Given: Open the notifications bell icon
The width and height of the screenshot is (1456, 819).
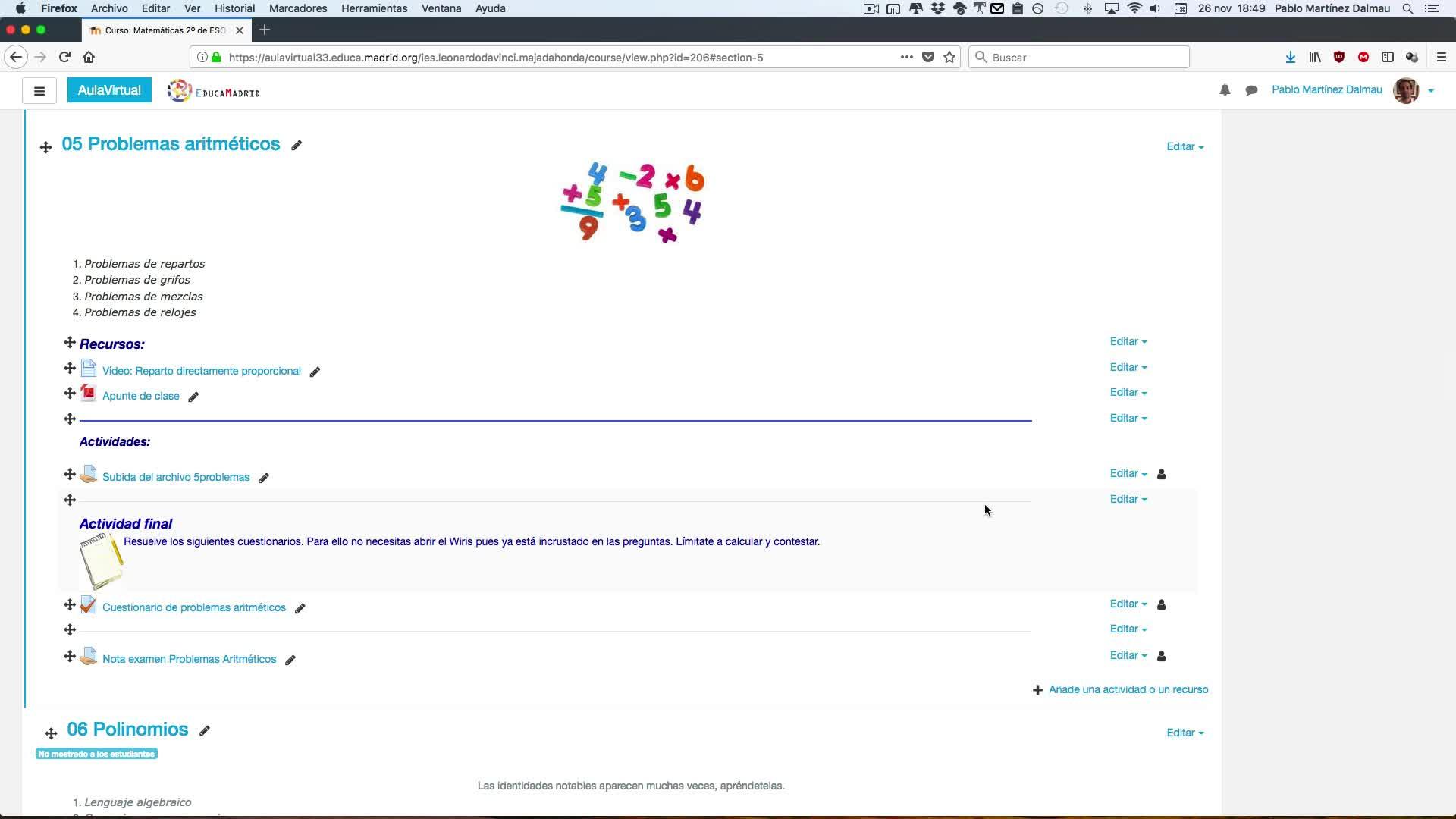Looking at the screenshot, I should 1225,90.
